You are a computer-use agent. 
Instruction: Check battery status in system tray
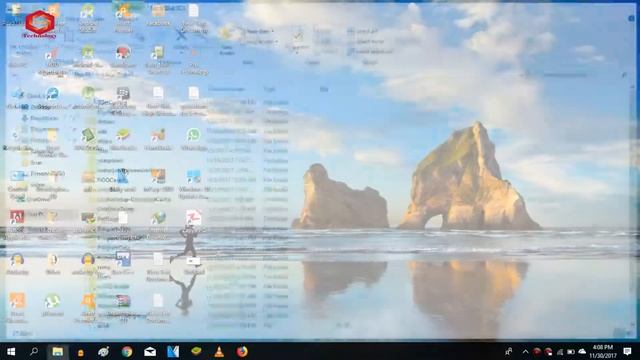[x=571, y=351]
